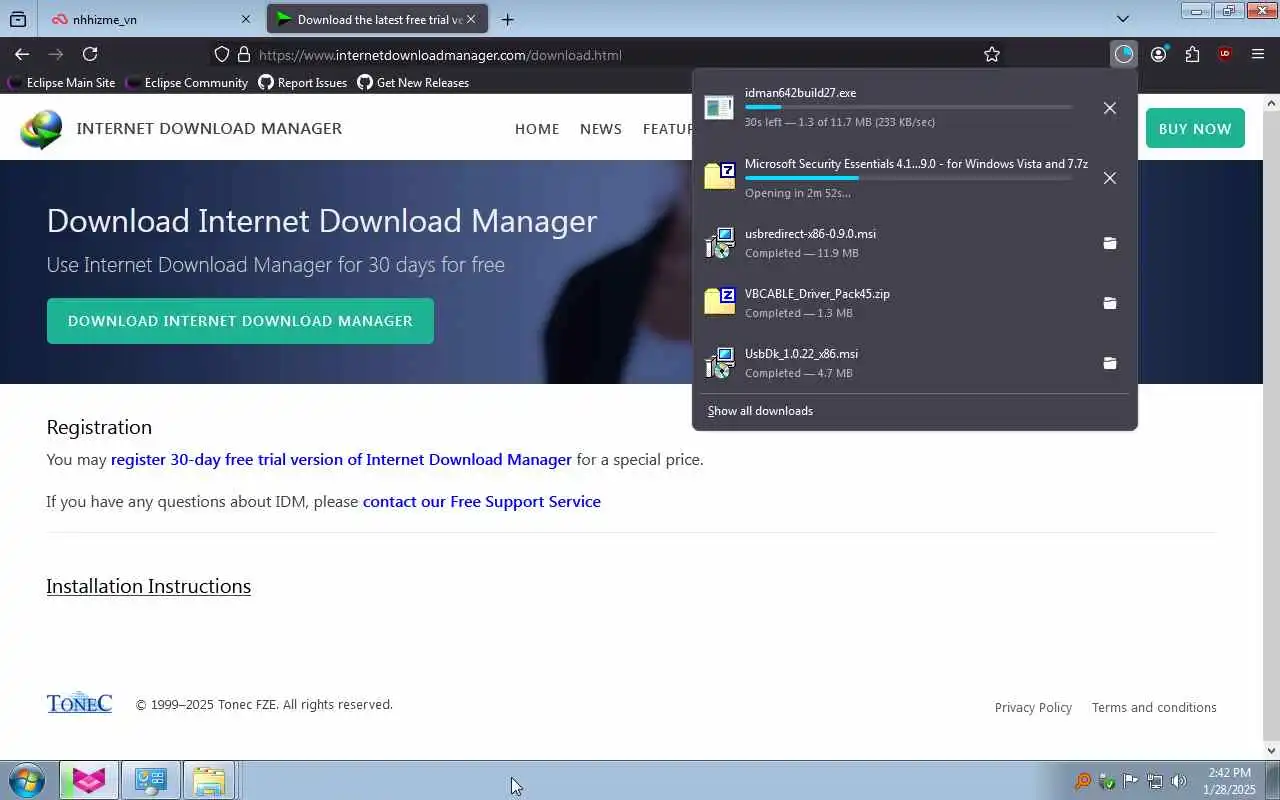Open the volume speaker tray icon
Screen dimensions: 1280x800
click(1179, 781)
